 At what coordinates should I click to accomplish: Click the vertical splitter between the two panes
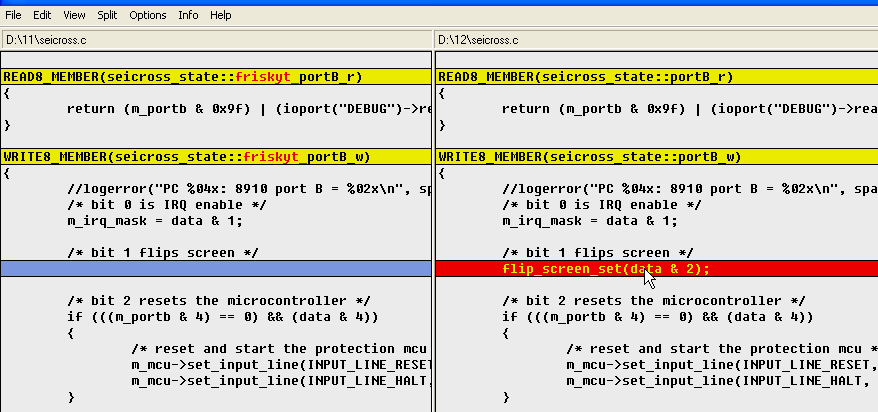click(433, 230)
